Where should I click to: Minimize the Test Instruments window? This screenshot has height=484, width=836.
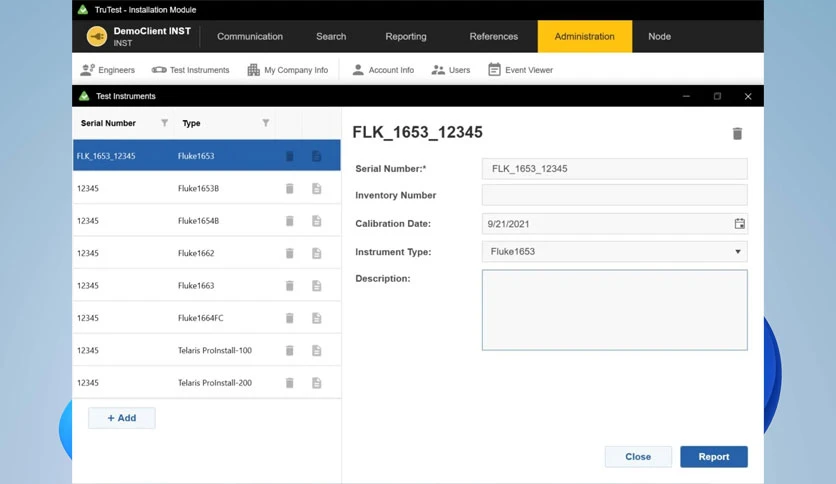[686, 96]
